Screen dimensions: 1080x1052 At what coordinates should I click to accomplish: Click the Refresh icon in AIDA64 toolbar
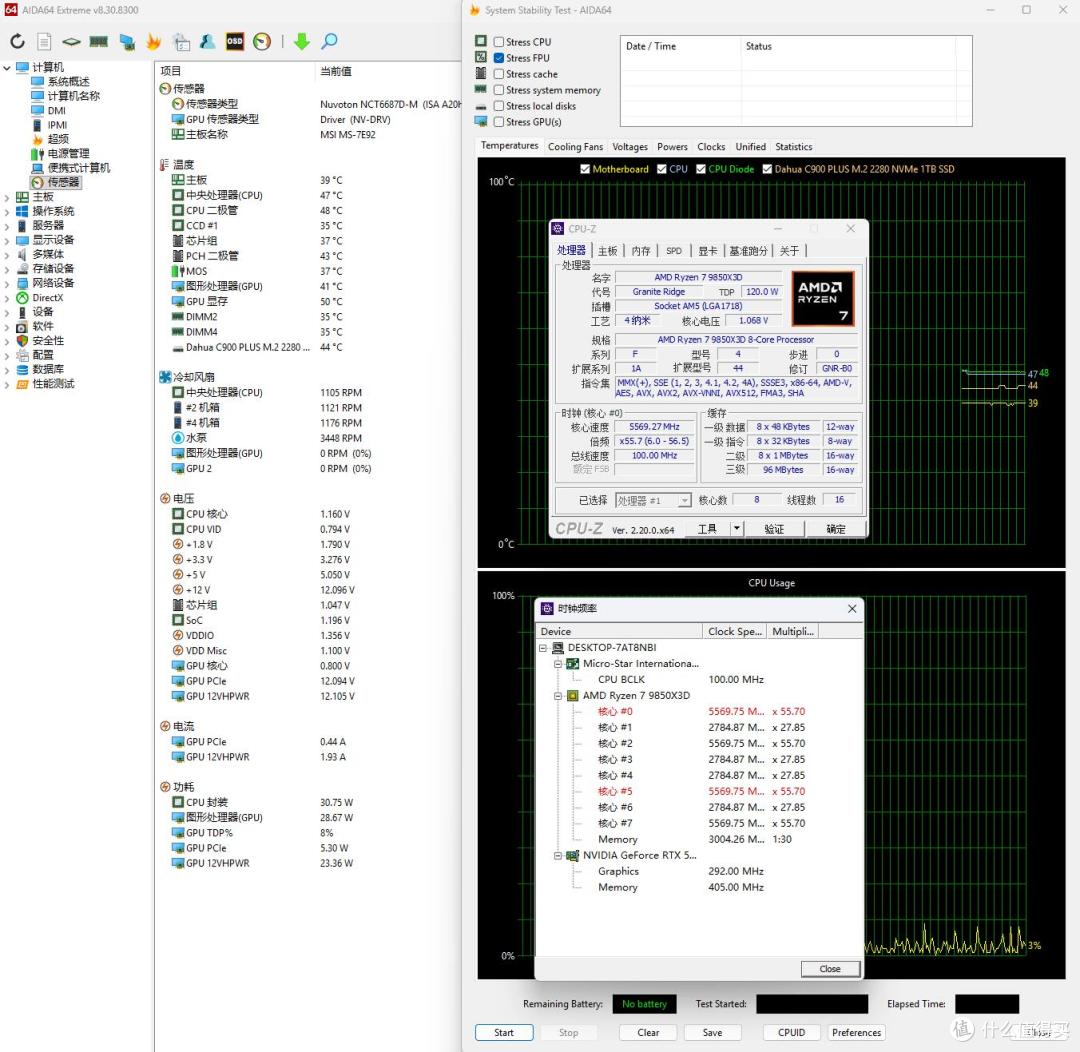click(x=17, y=41)
